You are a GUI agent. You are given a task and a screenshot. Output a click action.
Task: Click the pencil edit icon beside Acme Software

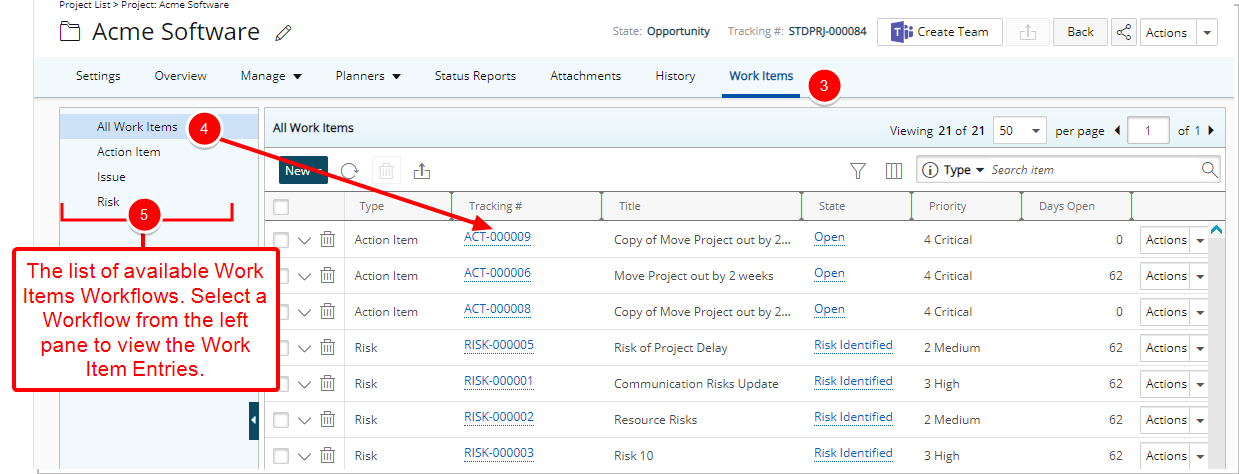[x=283, y=33]
